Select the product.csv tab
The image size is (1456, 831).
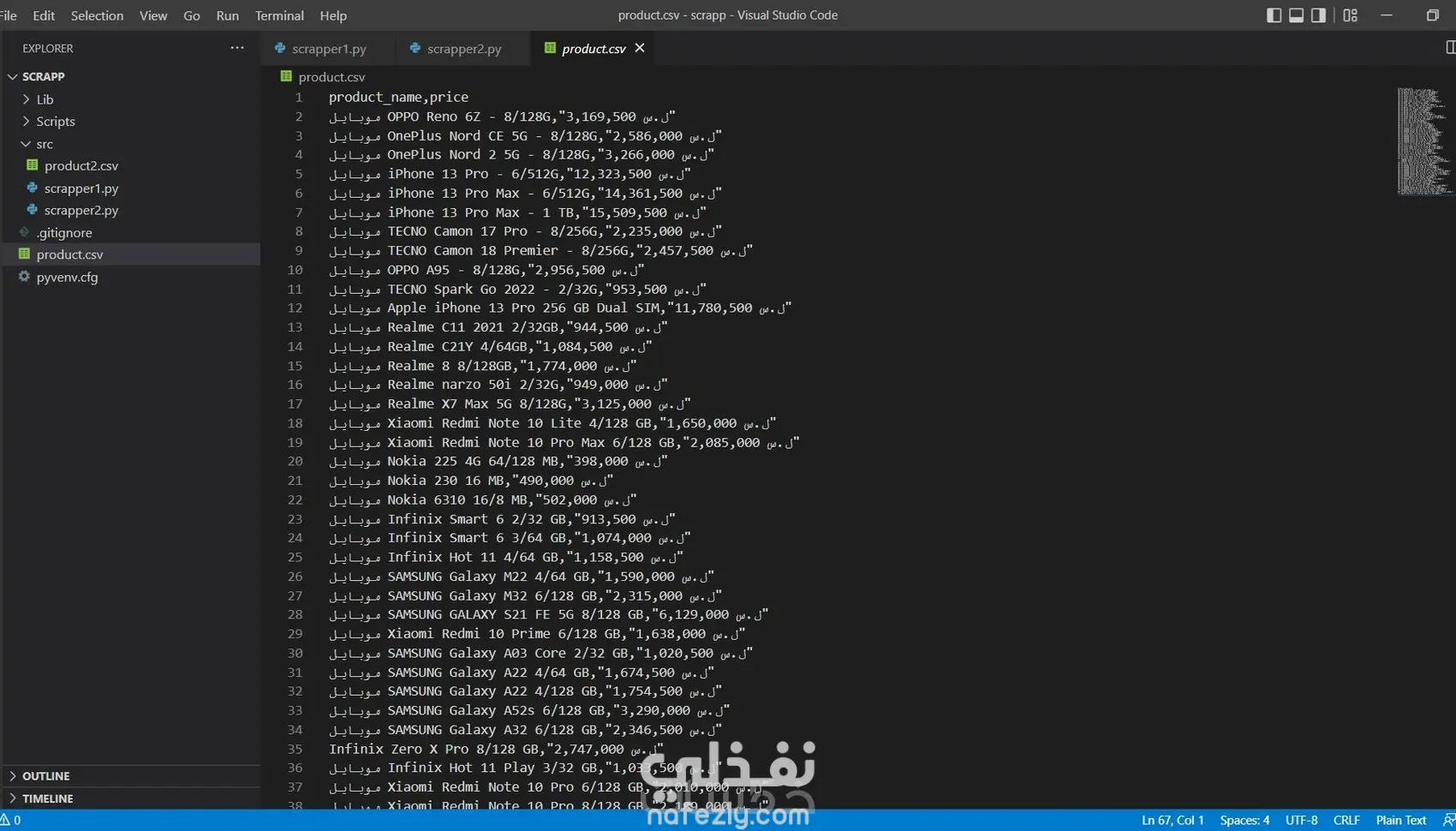(594, 49)
